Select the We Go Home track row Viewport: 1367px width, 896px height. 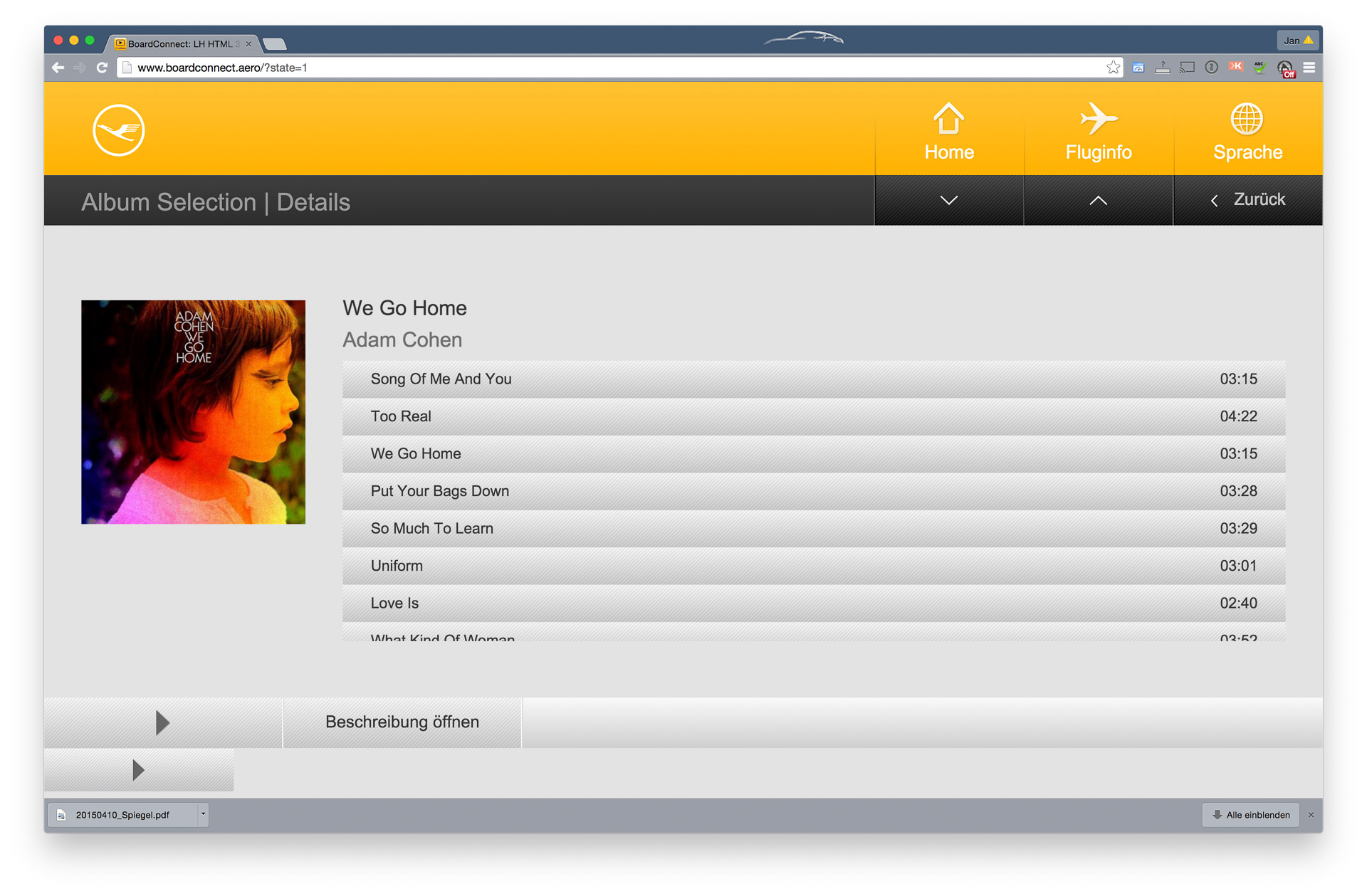814,454
